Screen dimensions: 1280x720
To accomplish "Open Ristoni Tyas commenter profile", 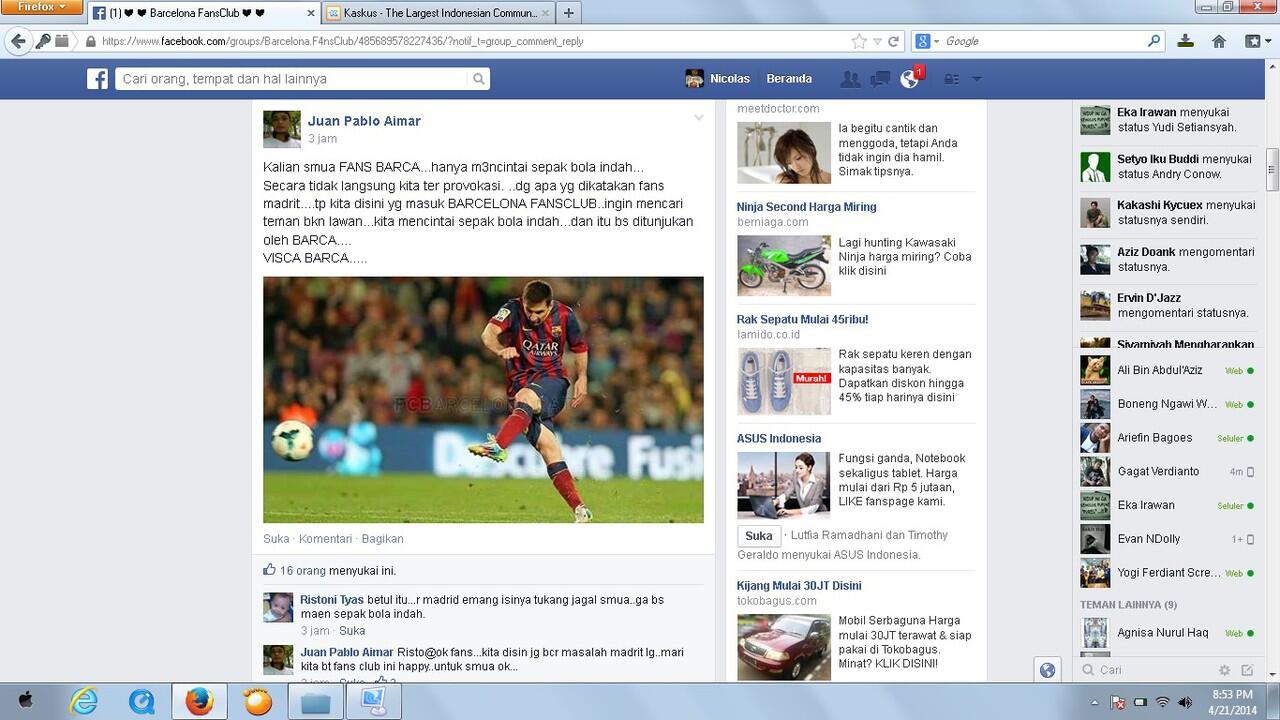I will (332, 600).
